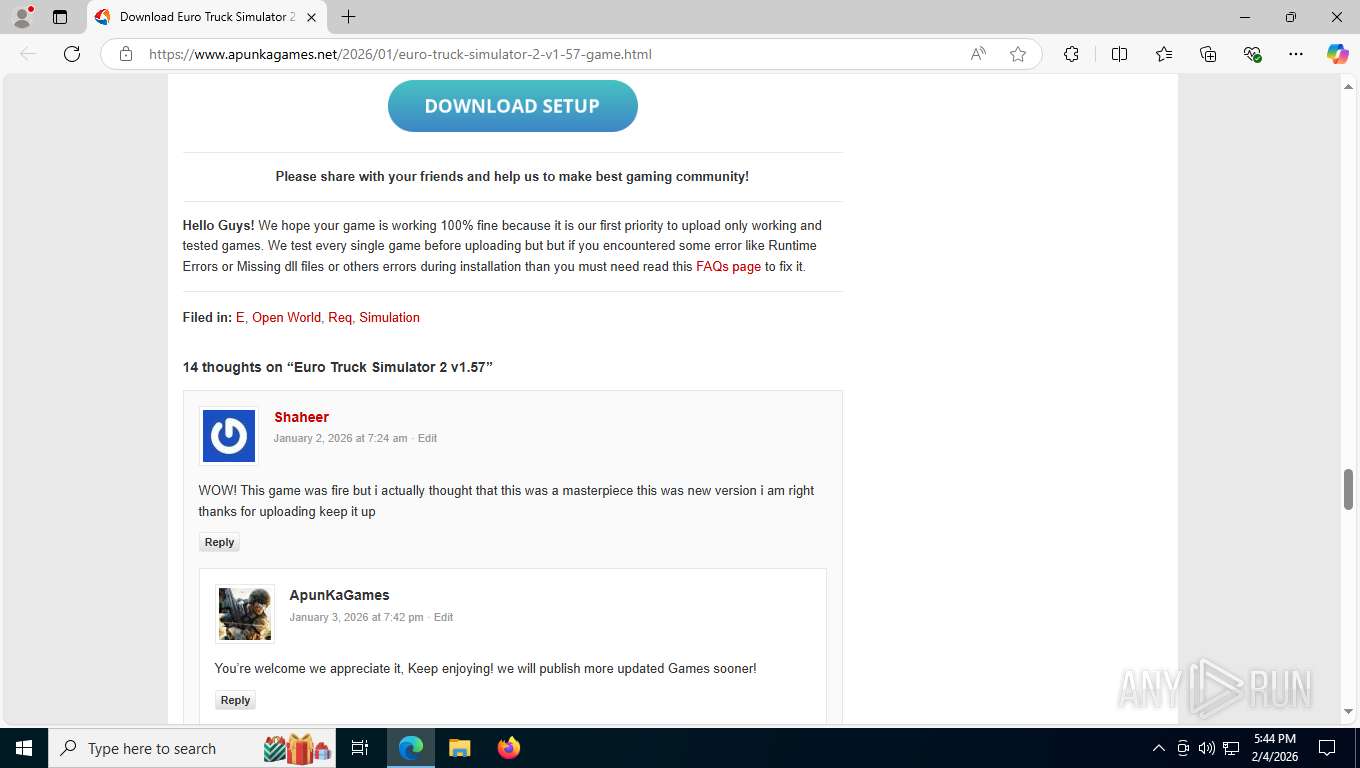Open Favorites list icon
Viewport: 1360px width, 768px height.
[1164, 54]
